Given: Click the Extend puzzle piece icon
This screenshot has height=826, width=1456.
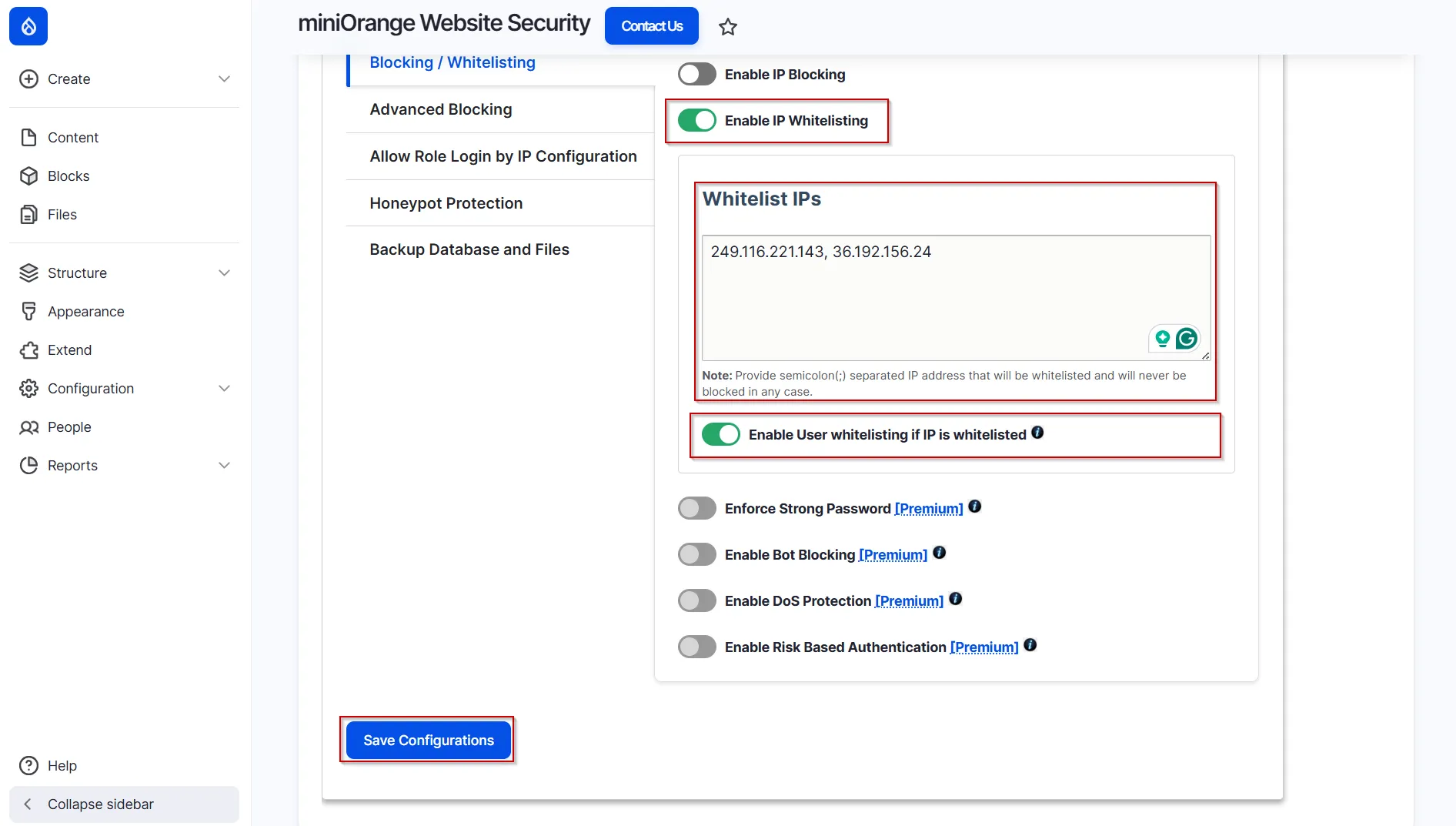Looking at the screenshot, I should pos(28,350).
